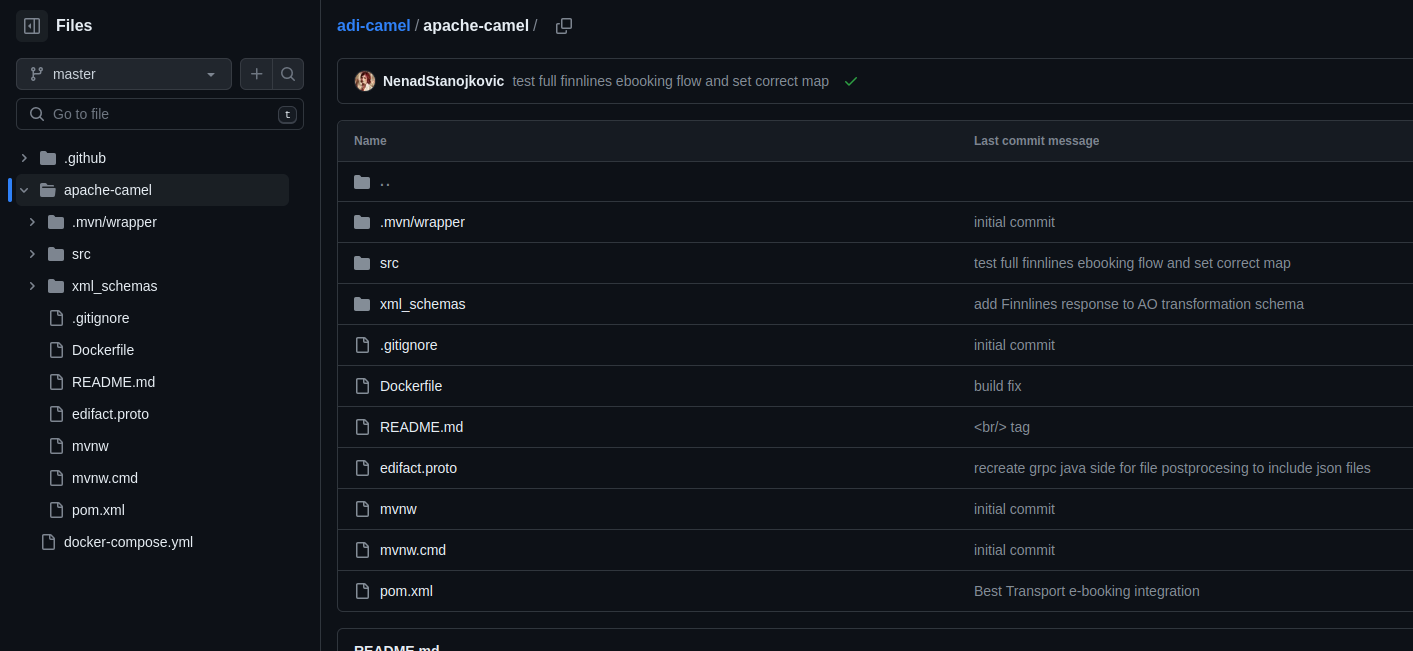The image size is (1413, 651).
Task: Open .mvn/wrapper folder in file table
Action: [x=422, y=222]
